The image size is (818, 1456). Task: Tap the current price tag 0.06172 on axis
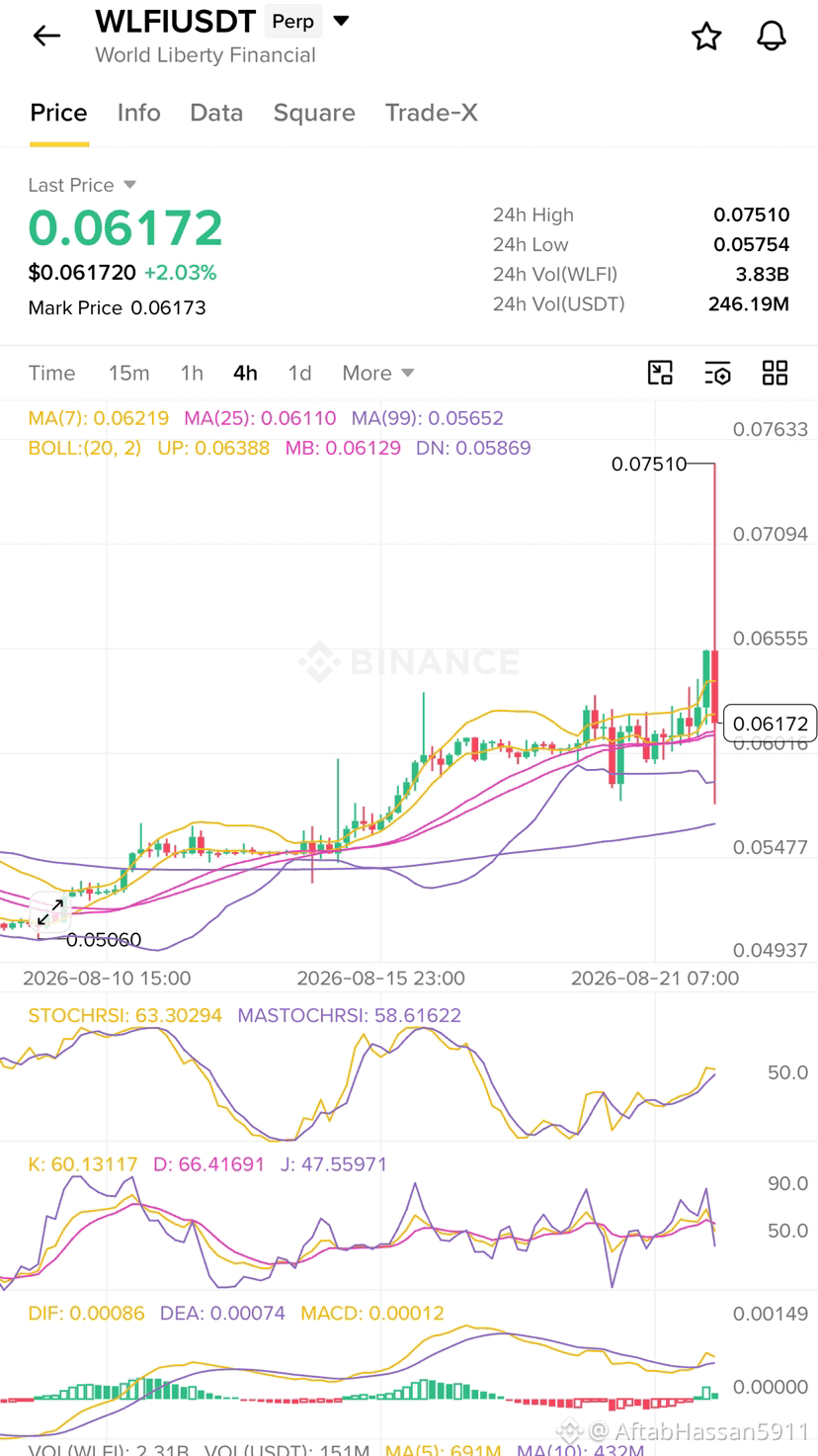[x=771, y=724]
